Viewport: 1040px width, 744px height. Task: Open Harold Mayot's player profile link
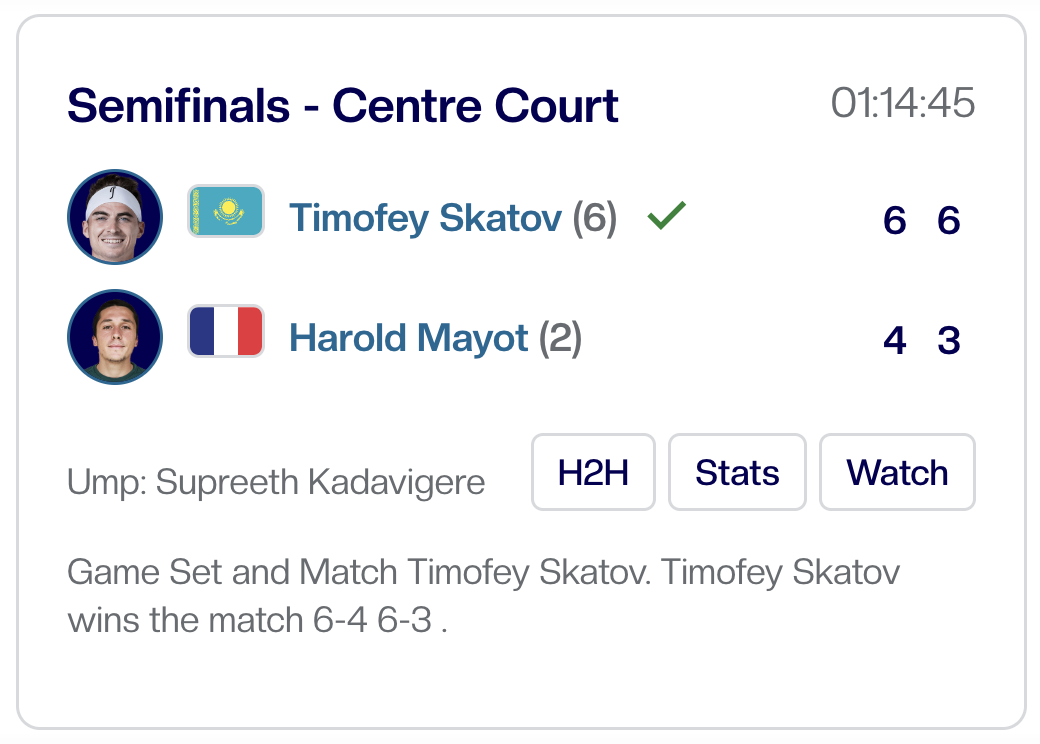[x=408, y=339]
